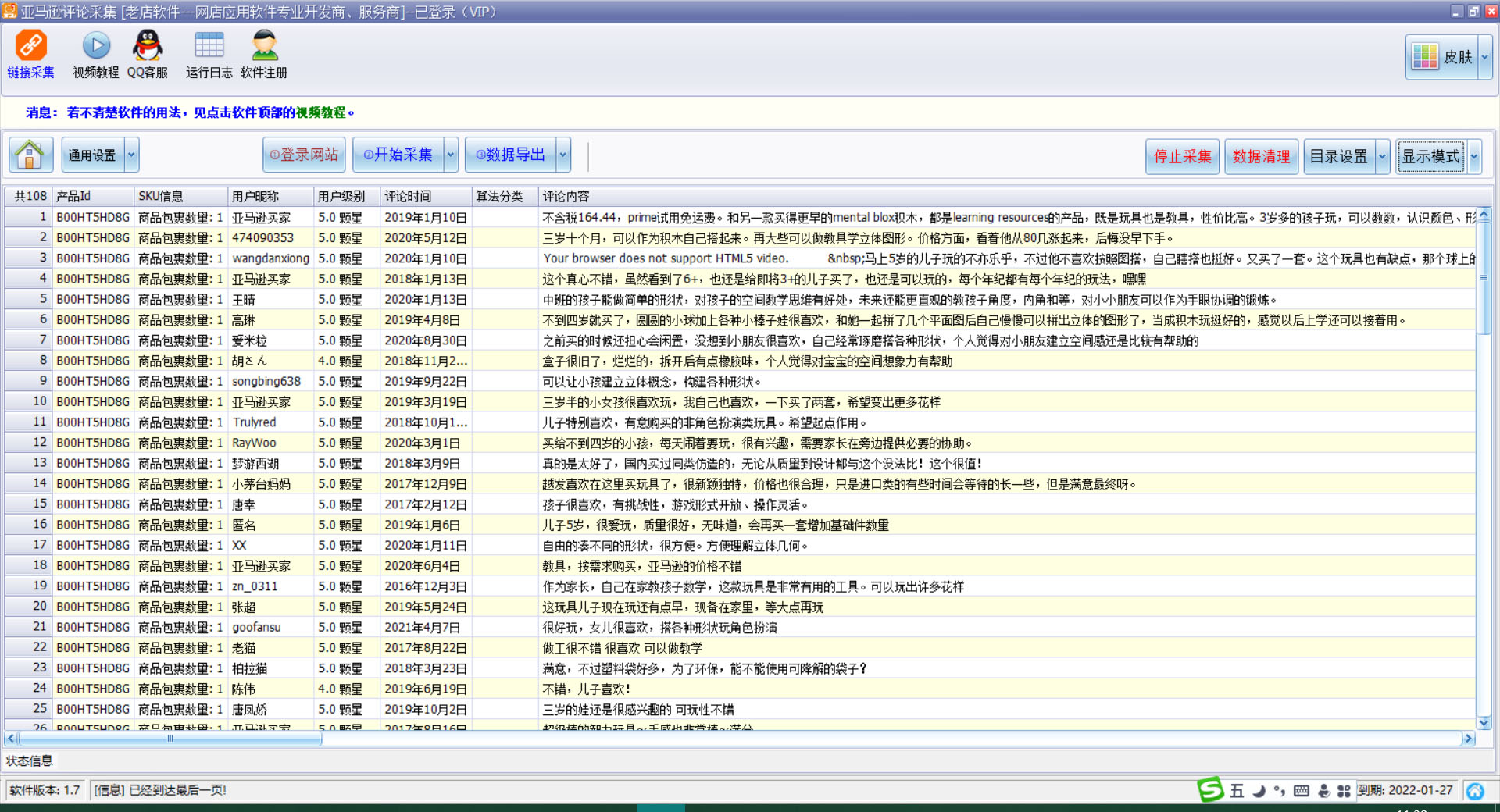Click the 评论内容 column header
Viewport: 1500px width, 812px height.
[1008, 196]
